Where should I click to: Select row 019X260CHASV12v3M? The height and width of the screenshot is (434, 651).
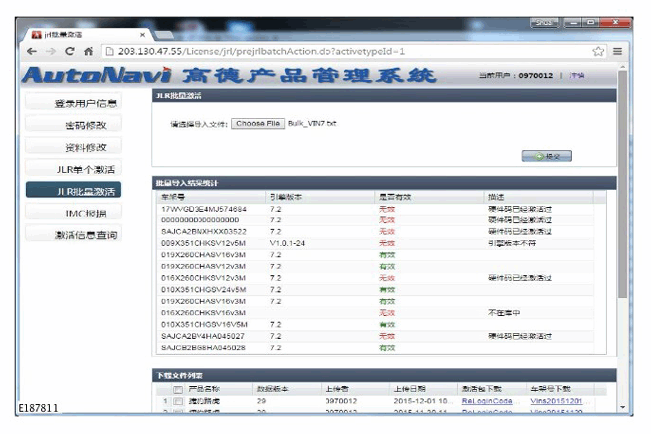coord(376,266)
